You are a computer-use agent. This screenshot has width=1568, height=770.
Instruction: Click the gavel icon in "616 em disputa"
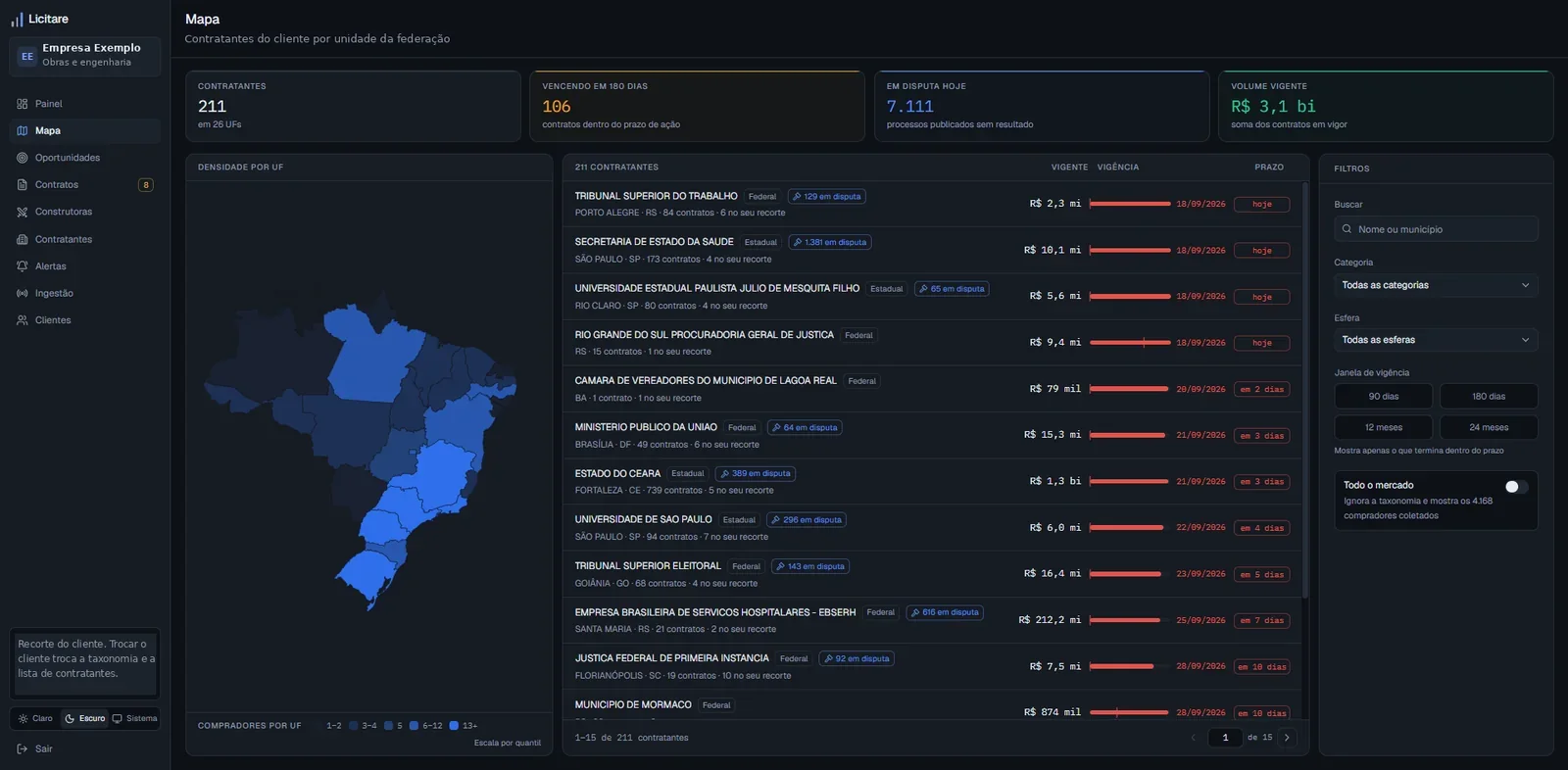click(x=915, y=612)
